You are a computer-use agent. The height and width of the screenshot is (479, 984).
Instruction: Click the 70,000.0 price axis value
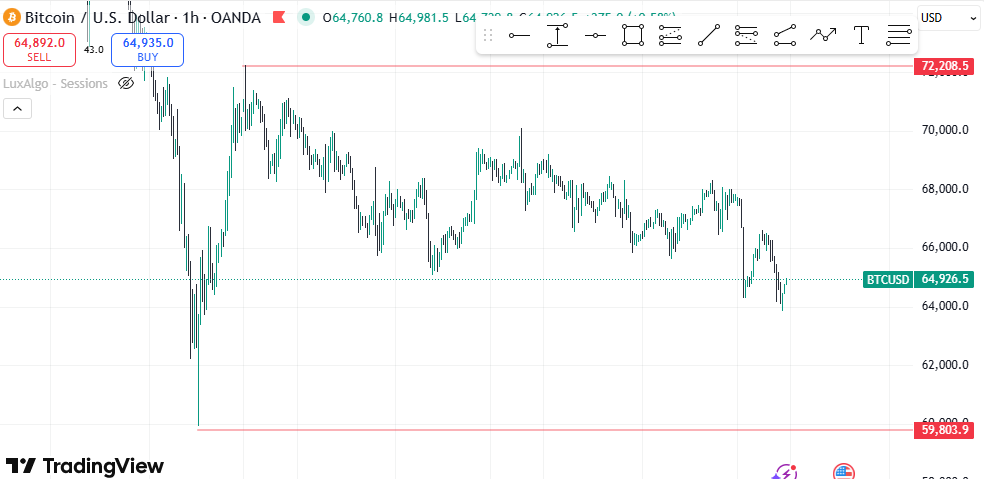click(x=945, y=131)
